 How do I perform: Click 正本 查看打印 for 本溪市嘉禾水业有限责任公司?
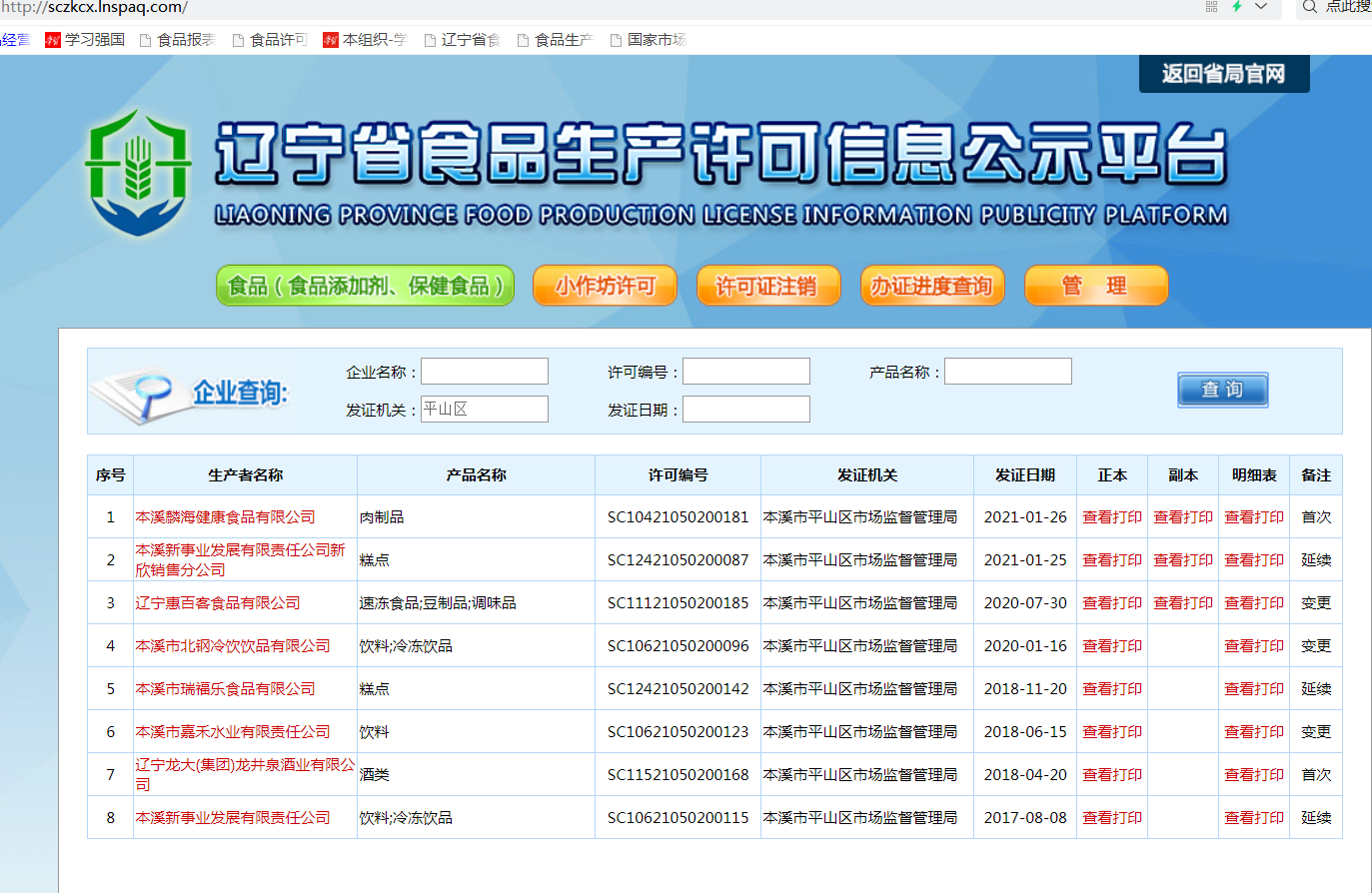point(1112,732)
